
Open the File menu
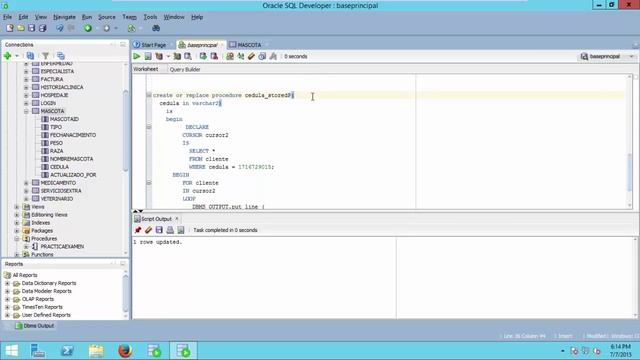tap(7, 17)
